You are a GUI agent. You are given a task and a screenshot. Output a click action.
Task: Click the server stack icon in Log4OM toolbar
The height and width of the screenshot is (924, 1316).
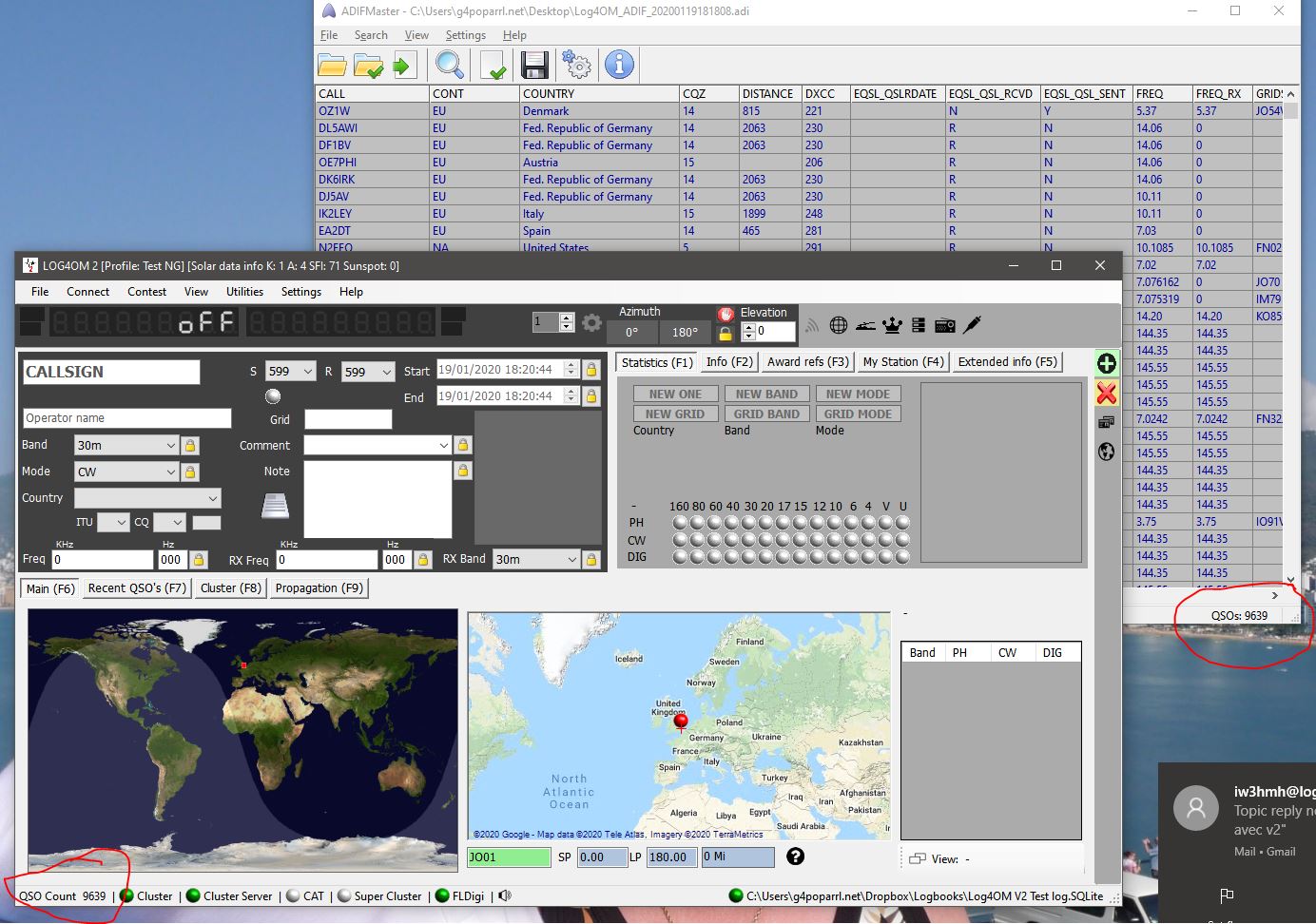(x=919, y=325)
